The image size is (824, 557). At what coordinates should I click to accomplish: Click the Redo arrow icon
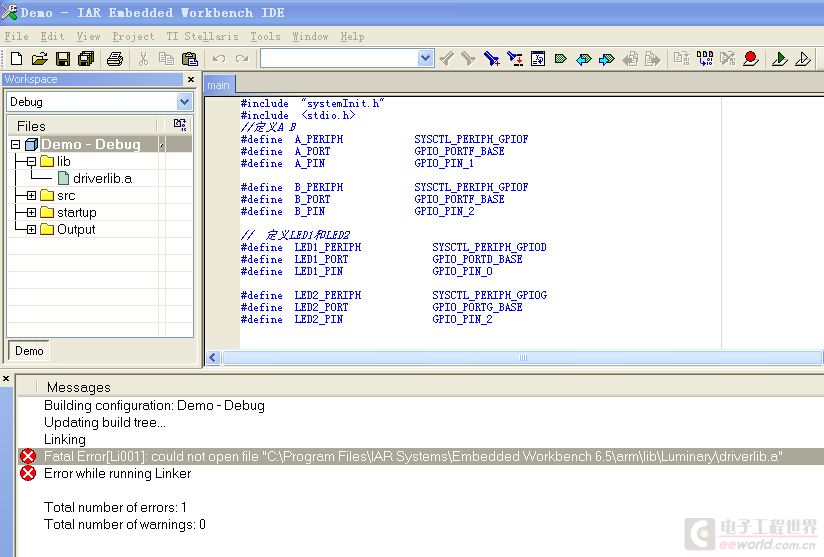click(x=242, y=58)
